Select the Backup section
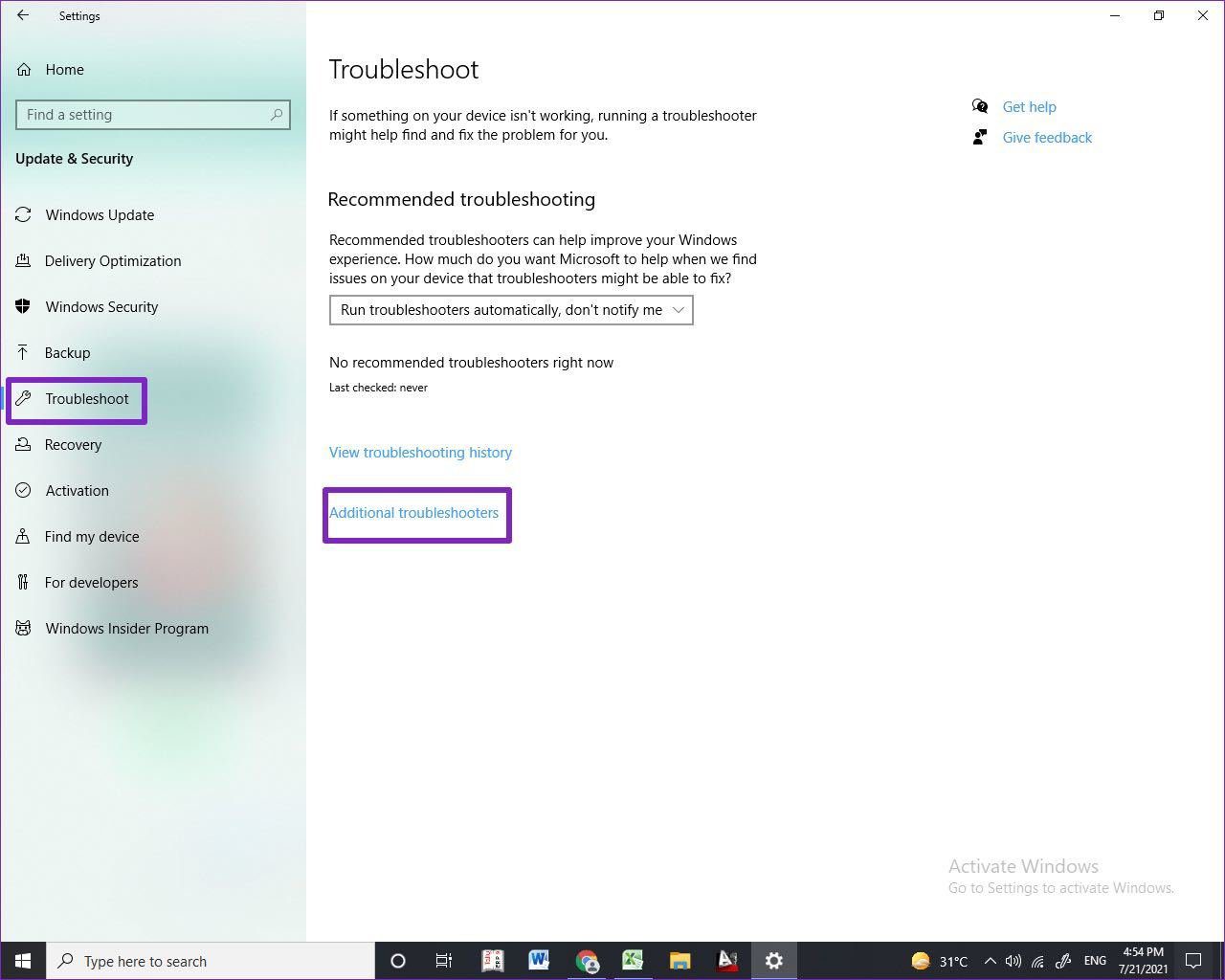 [x=67, y=353]
